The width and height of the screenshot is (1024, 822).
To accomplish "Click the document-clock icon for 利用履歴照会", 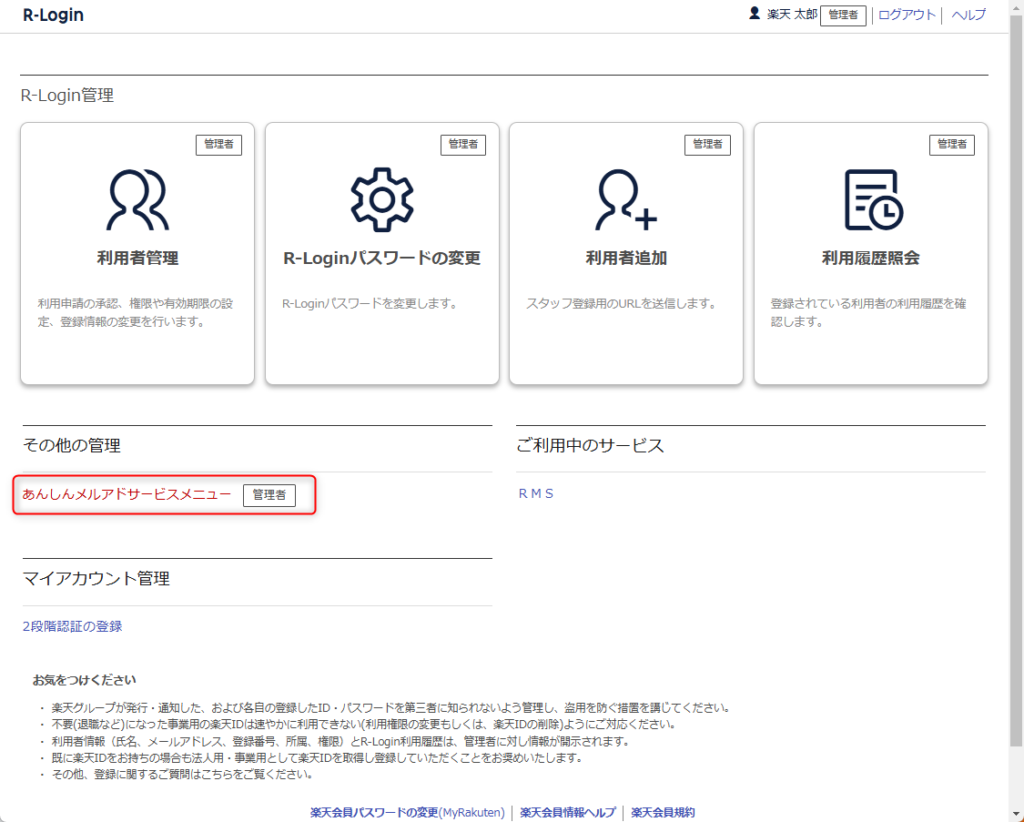I will (x=870, y=200).
